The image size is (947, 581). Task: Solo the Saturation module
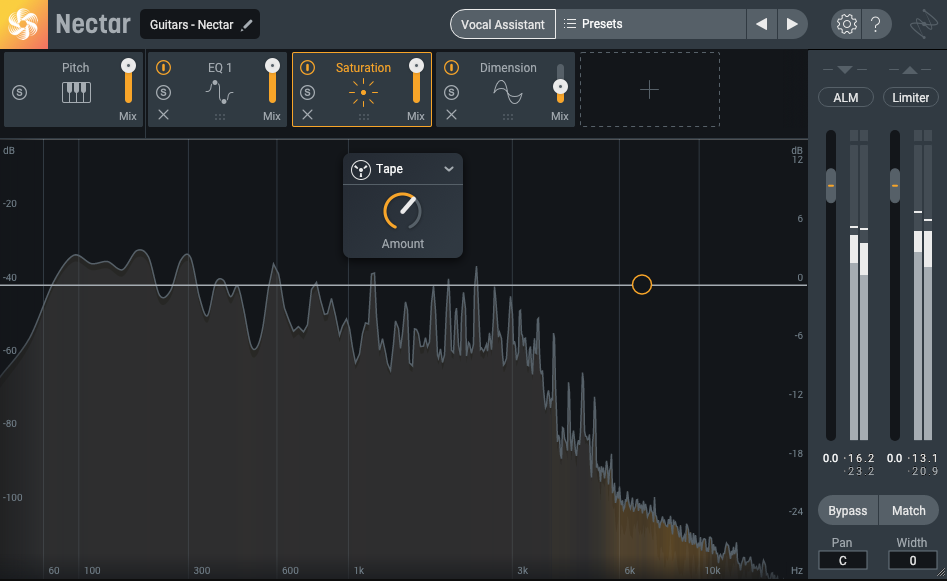pos(307,92)
